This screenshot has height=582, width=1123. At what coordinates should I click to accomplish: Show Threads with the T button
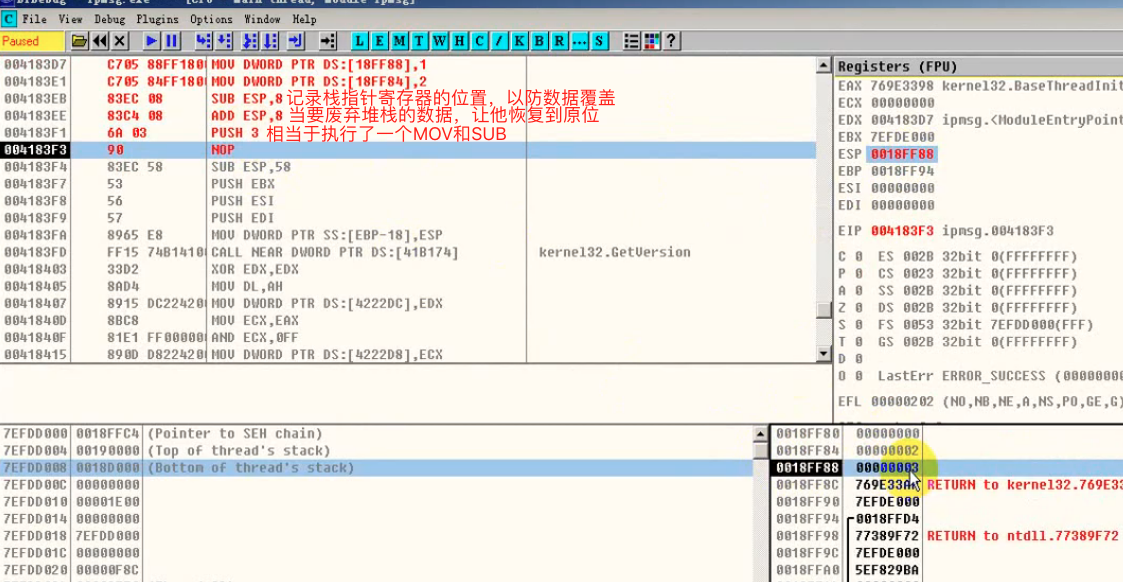(x=420, y=41)
